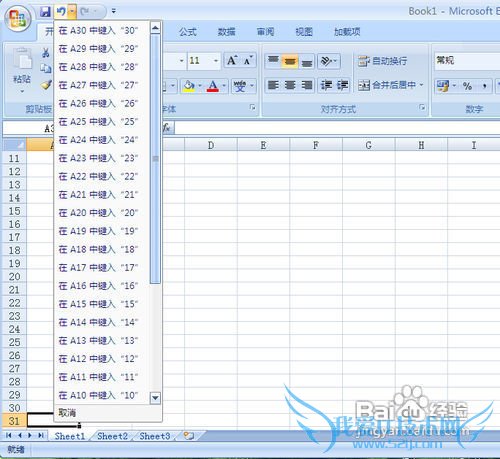Apply fill color paint bucket
500x459 pixels.
click(189, 86)
